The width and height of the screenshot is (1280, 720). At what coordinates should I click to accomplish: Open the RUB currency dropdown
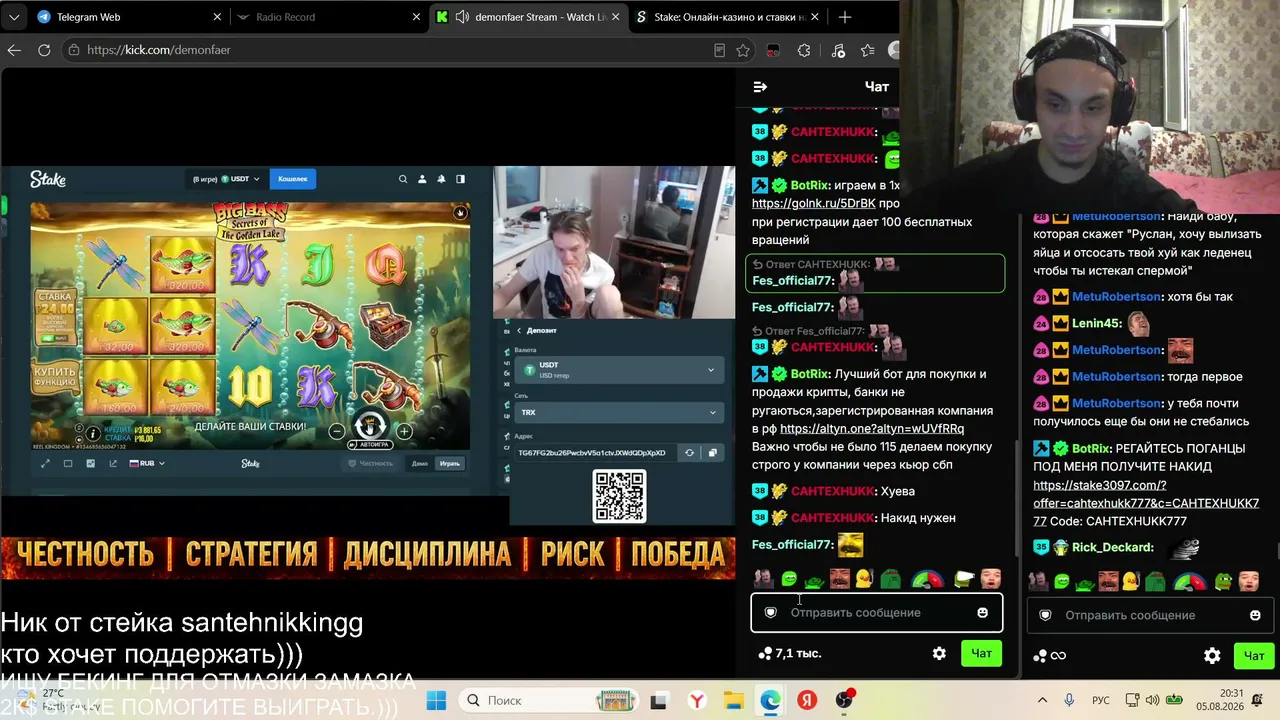tap(147, 463)
